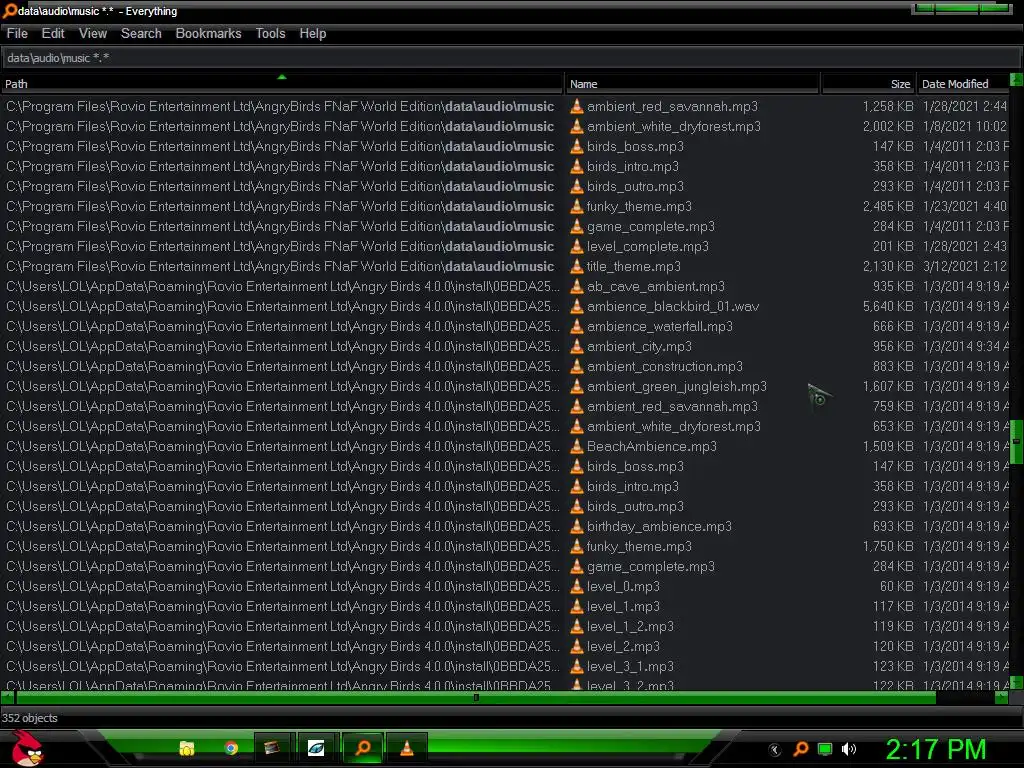Select the 1,750 KB funky_theme.mp3 file name
Viewport: 1024px width, 768px height.
coord(639,547)
